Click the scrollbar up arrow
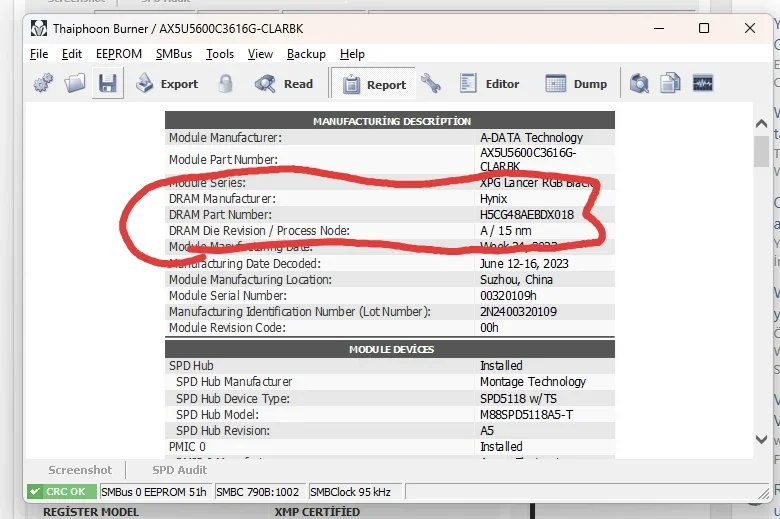The height and width of the screenshot is (519, 780). point(761,123)
